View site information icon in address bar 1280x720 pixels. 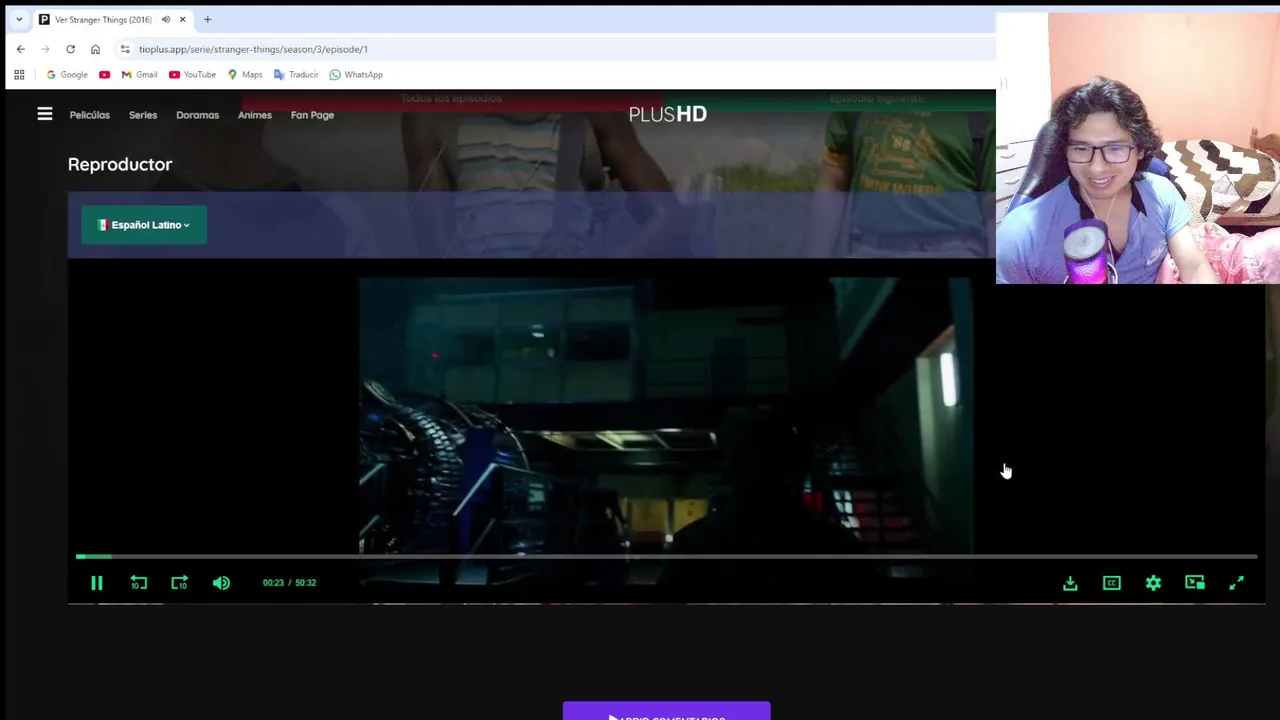[125, 49]
